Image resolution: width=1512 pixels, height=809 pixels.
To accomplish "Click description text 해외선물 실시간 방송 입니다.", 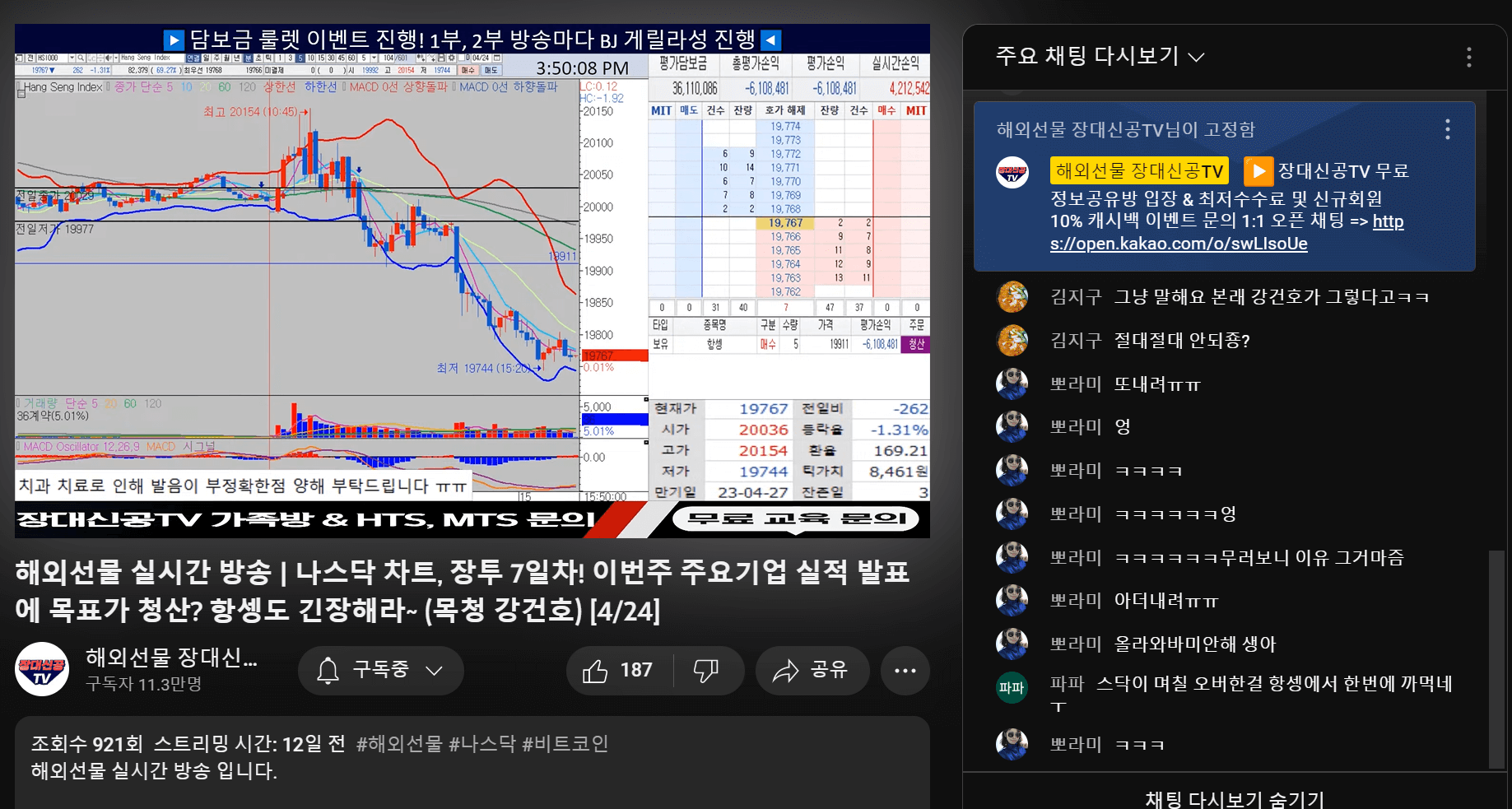I will pos(154,771).
